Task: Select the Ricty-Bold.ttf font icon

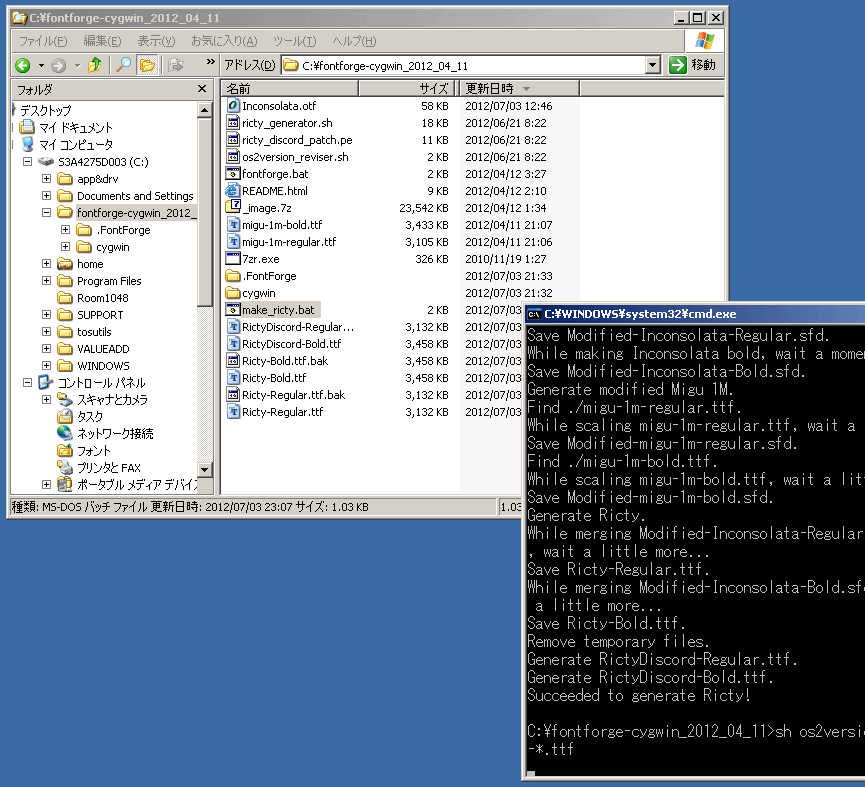Action: click(233, 378)
